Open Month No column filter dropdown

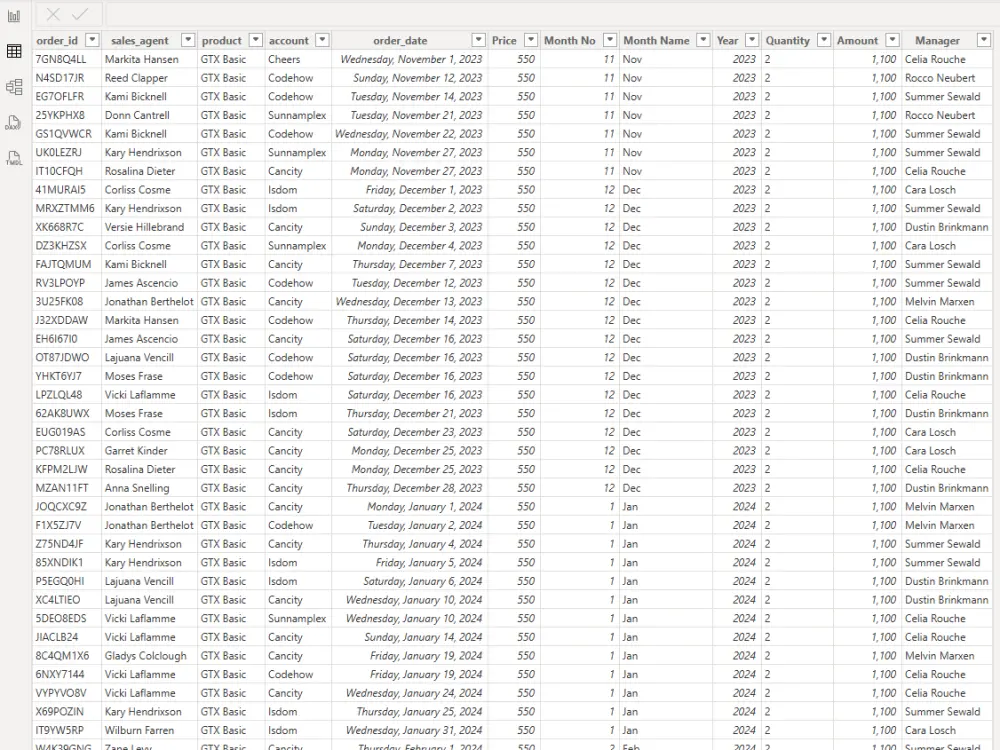[610, 40]
